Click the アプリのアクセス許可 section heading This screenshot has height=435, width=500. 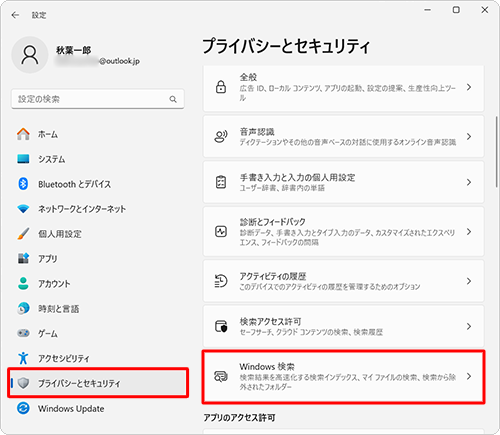pos(239,417)
